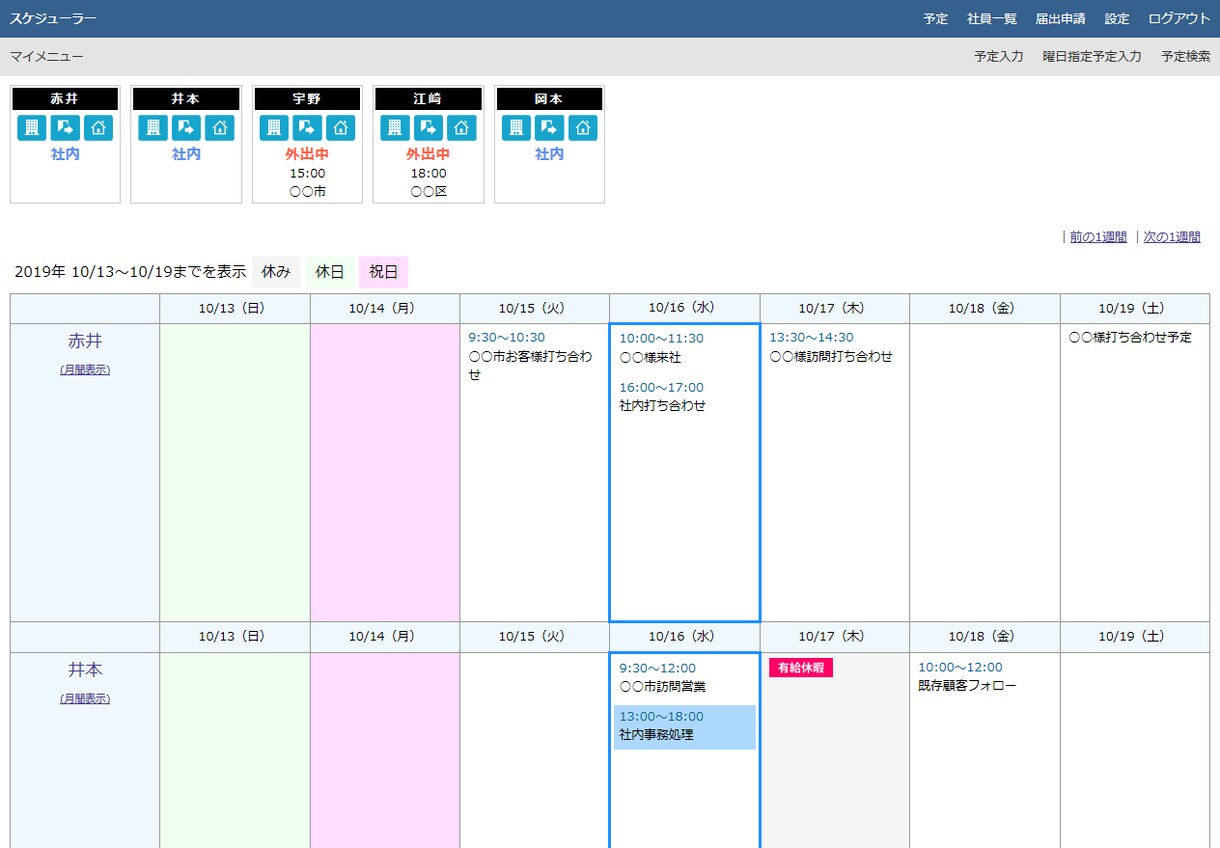Click the home icon on 赤井's card
1220x848 pixels.
point(98,128)
